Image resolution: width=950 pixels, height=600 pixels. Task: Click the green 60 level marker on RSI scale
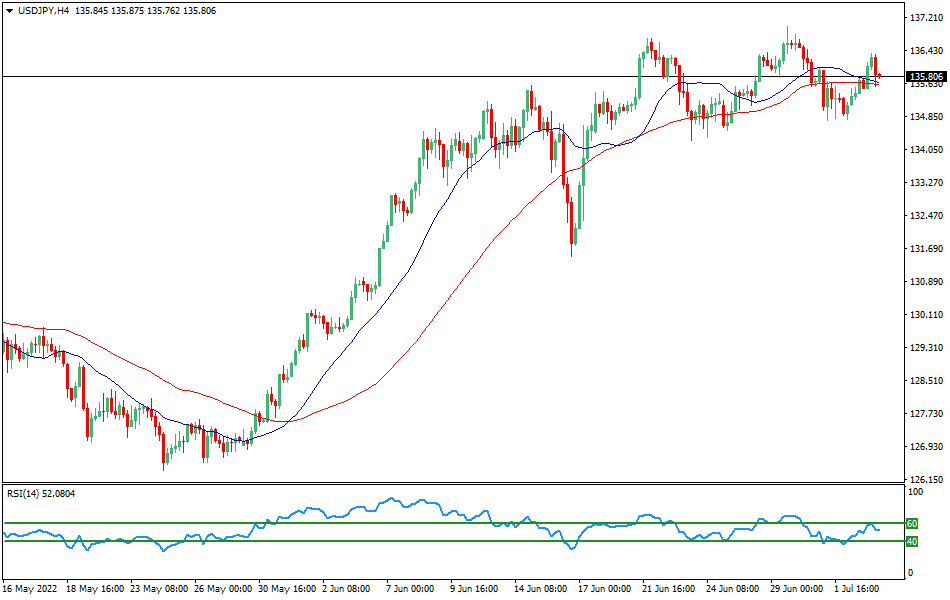pyautogui.click(x=911, y=522)
